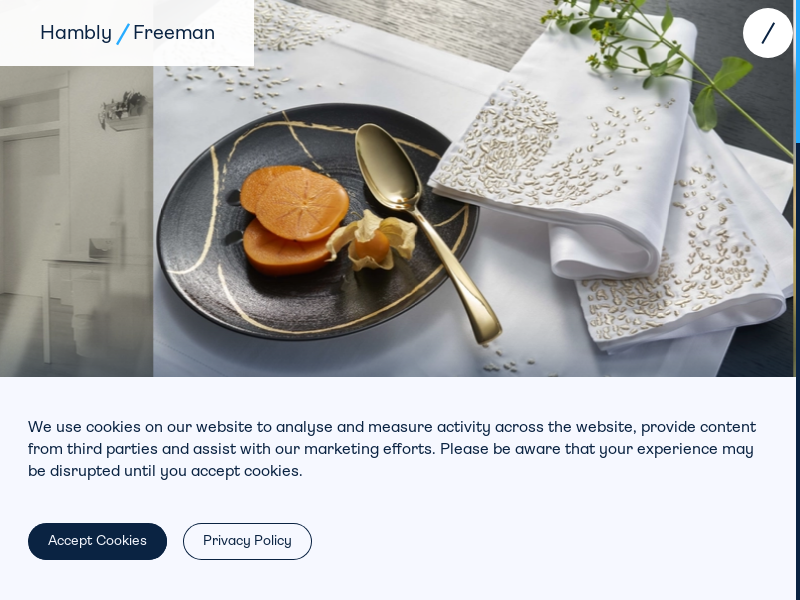Click the blue scrollbar thumb at right edge
Image resolution: width=800 pixels, height=600 pixels.
[x=797, y=70]
